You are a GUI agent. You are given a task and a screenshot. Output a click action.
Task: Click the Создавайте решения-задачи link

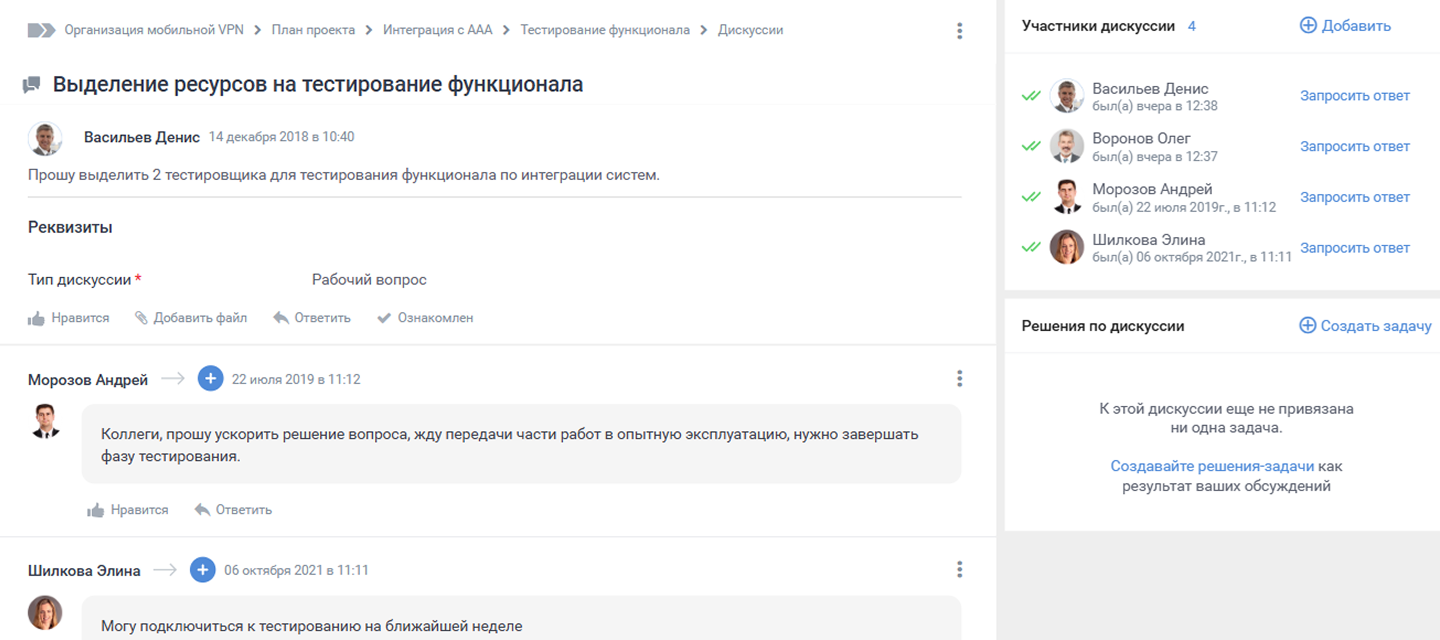(x=1212, y=467)
